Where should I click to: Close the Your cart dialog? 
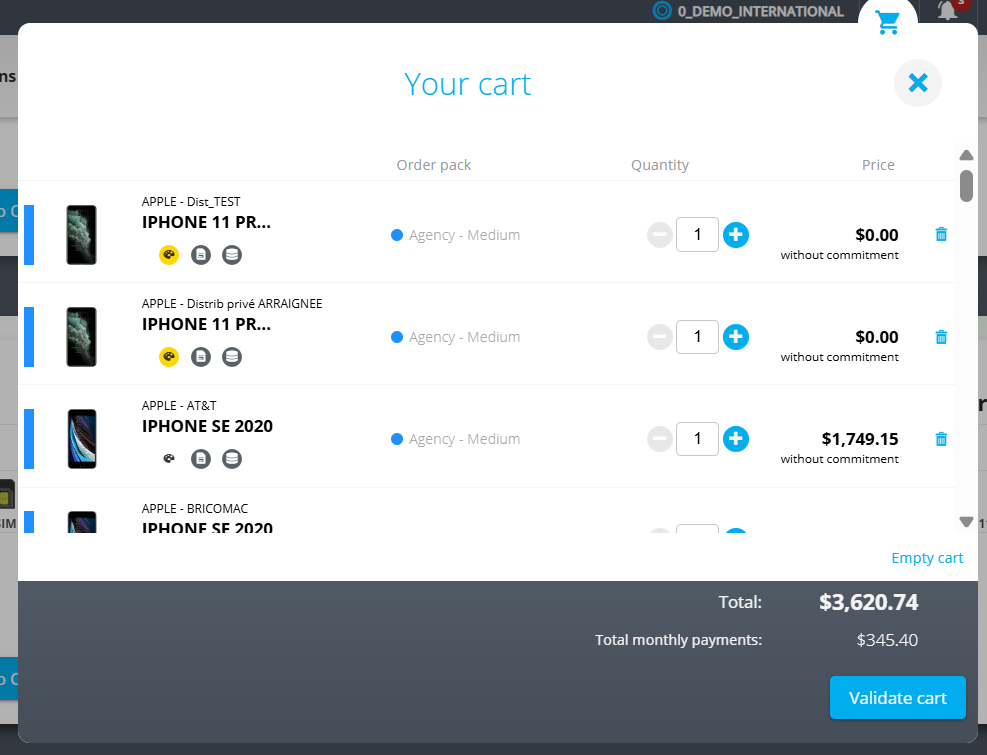pos(918,82)
